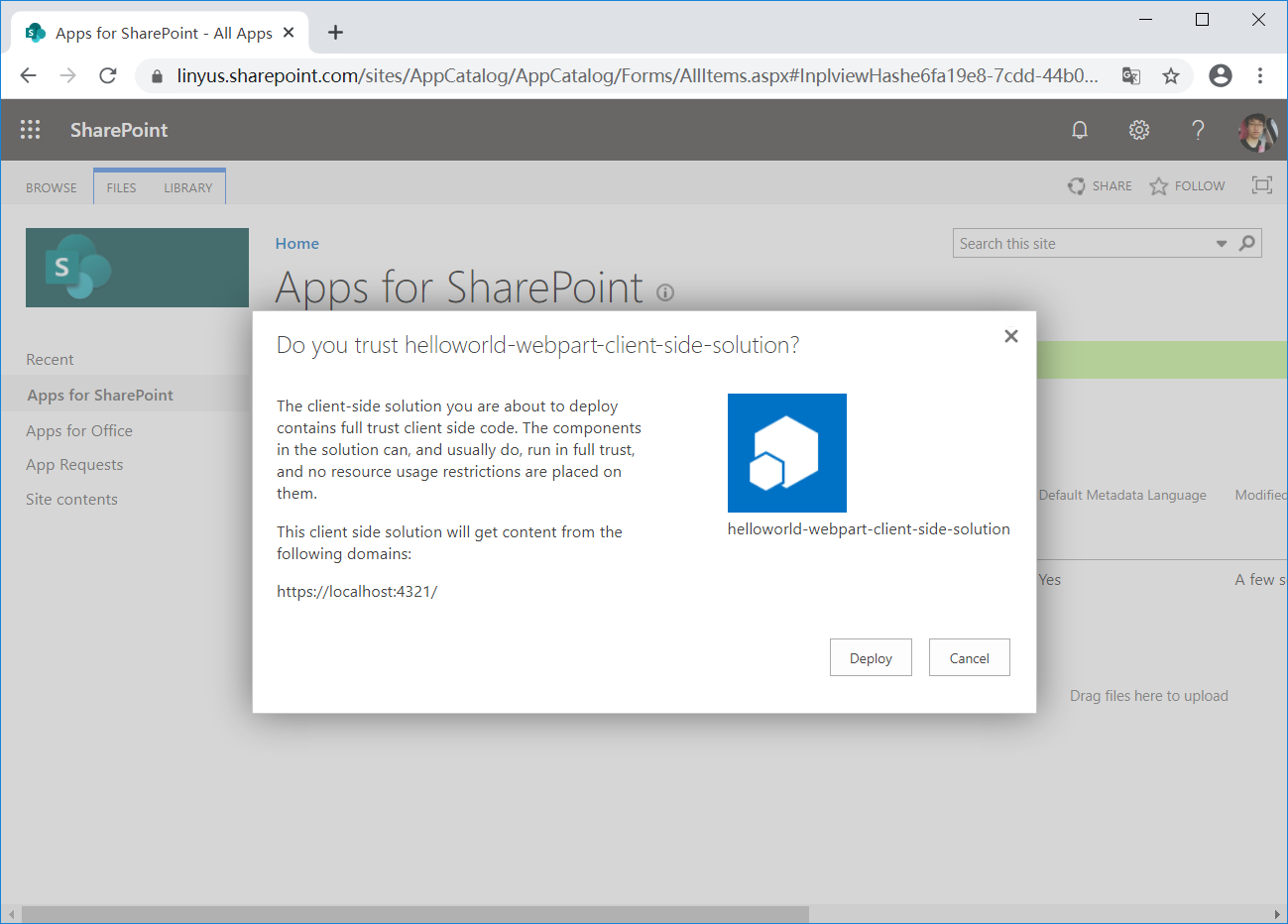Viewport: 1288px width, 924px height.
Task: Open the SharePoint app launcher waffle
Action: click(30, 130)
